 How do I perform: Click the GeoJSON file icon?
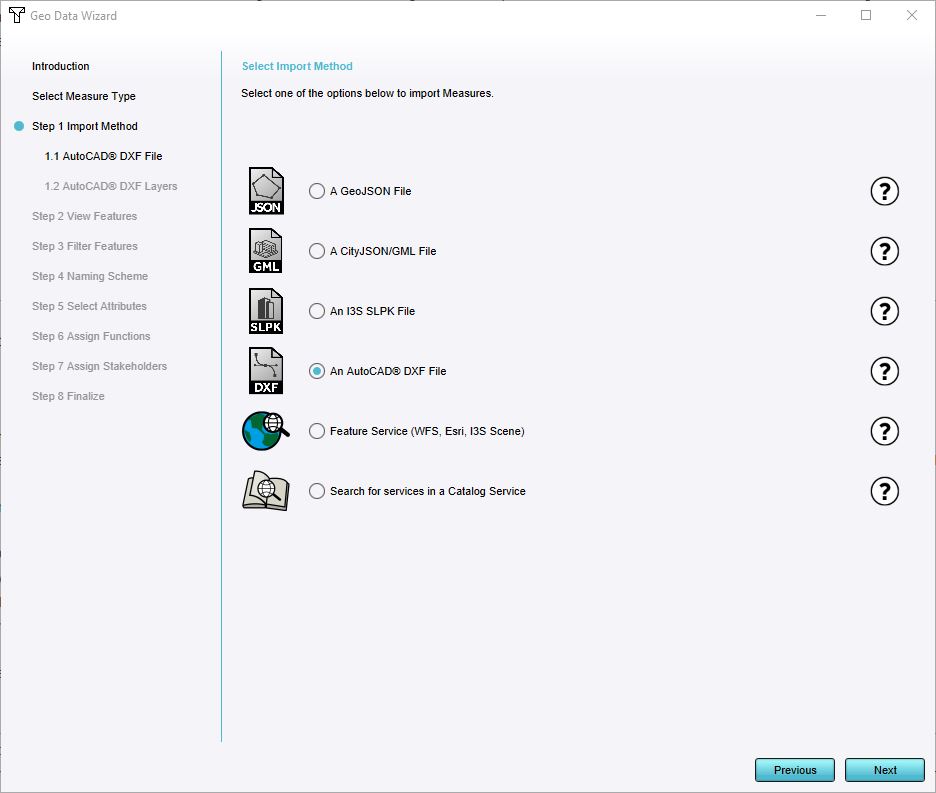266,191
